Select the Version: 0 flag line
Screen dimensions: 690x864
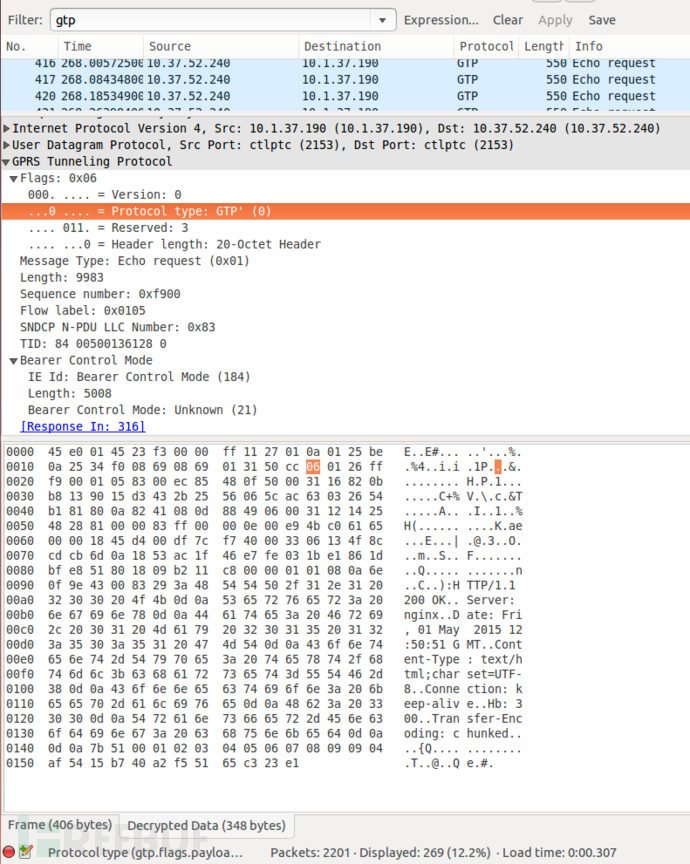pos(105,195)
